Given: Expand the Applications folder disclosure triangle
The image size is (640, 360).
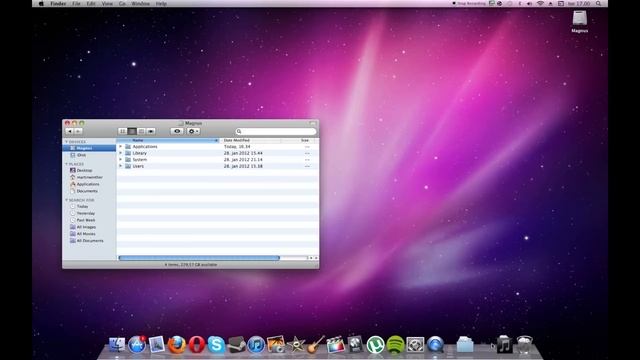Looking at the screenshot, I should 120,147.
